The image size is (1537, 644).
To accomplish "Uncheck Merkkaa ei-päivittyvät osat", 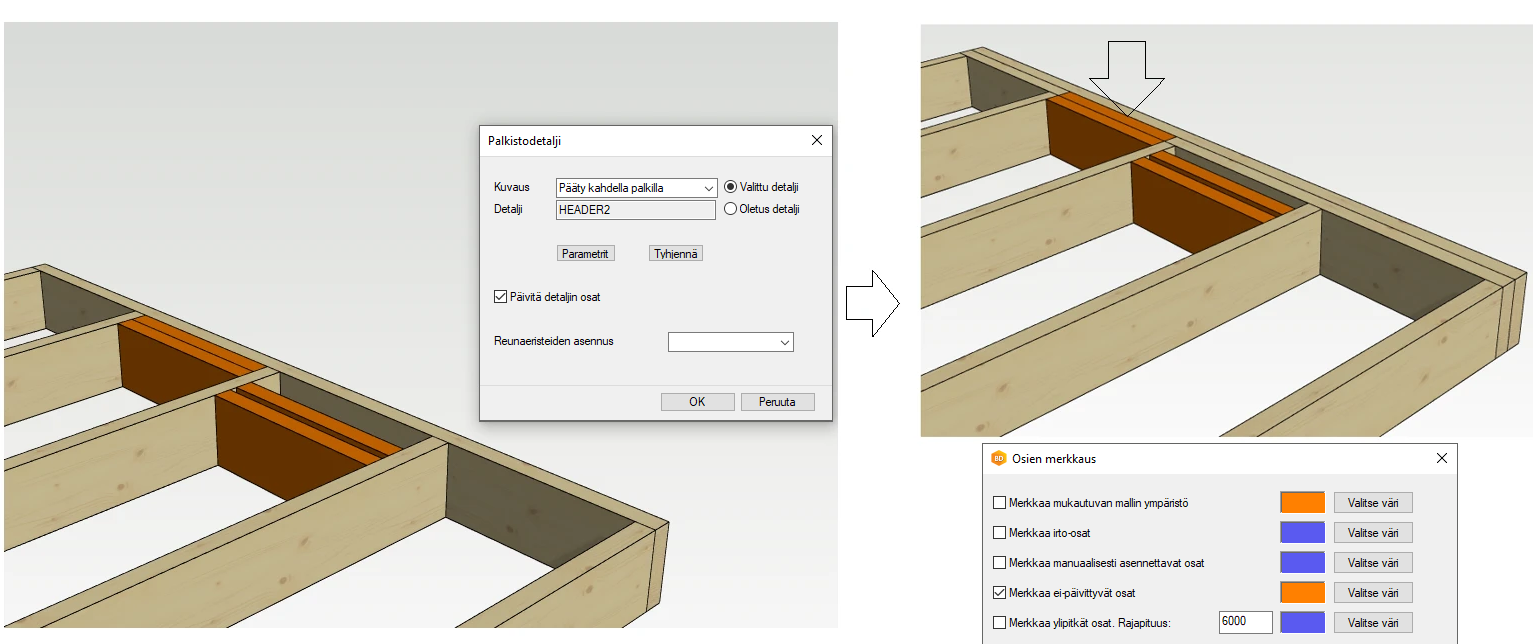I will pyautogui.click(x=999, y=593).
